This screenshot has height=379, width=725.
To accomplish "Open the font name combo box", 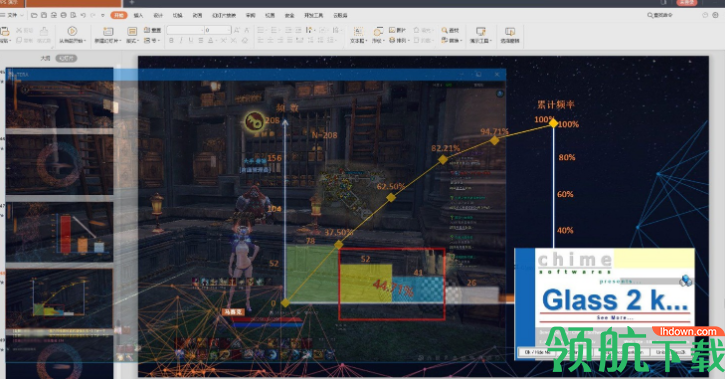I will [185, 30].
